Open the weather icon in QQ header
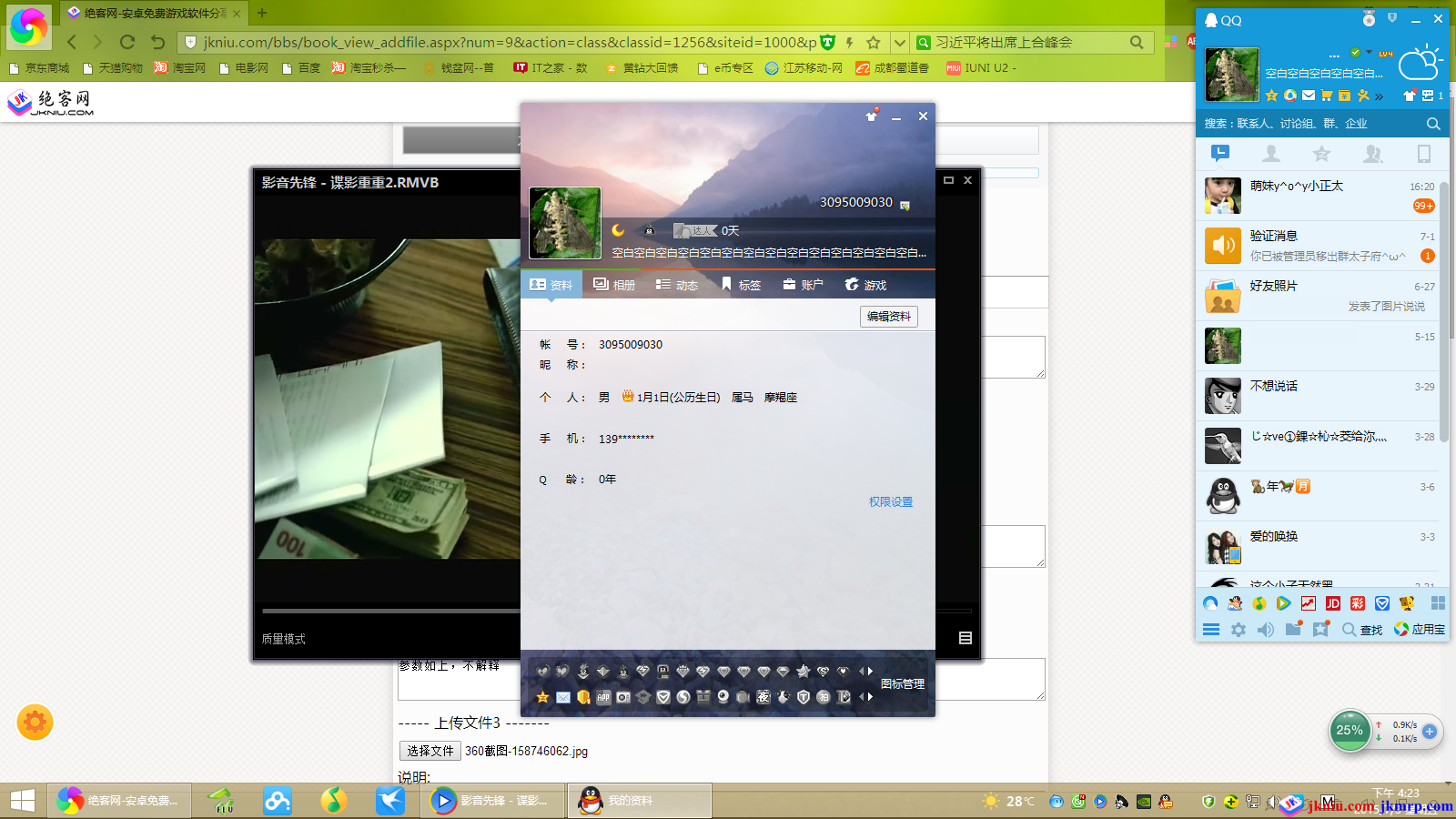 coord(1420,64)
